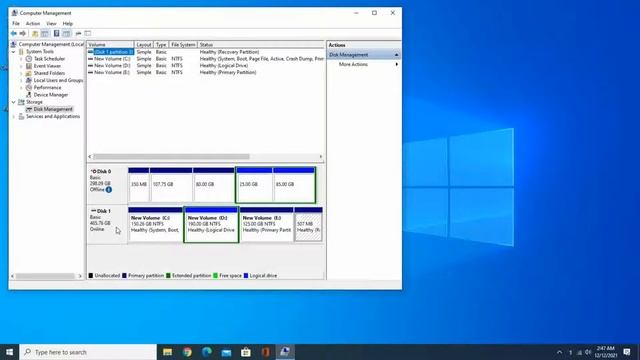Open the File menu
The height and width of the screenshot is (360, 640).
click(x=16, y=24)
